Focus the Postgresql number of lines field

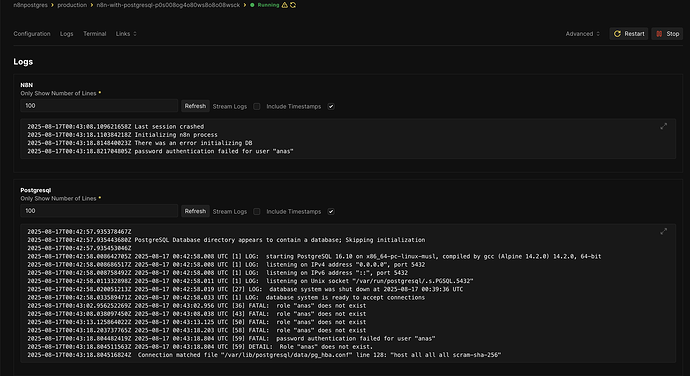point(99,211)
